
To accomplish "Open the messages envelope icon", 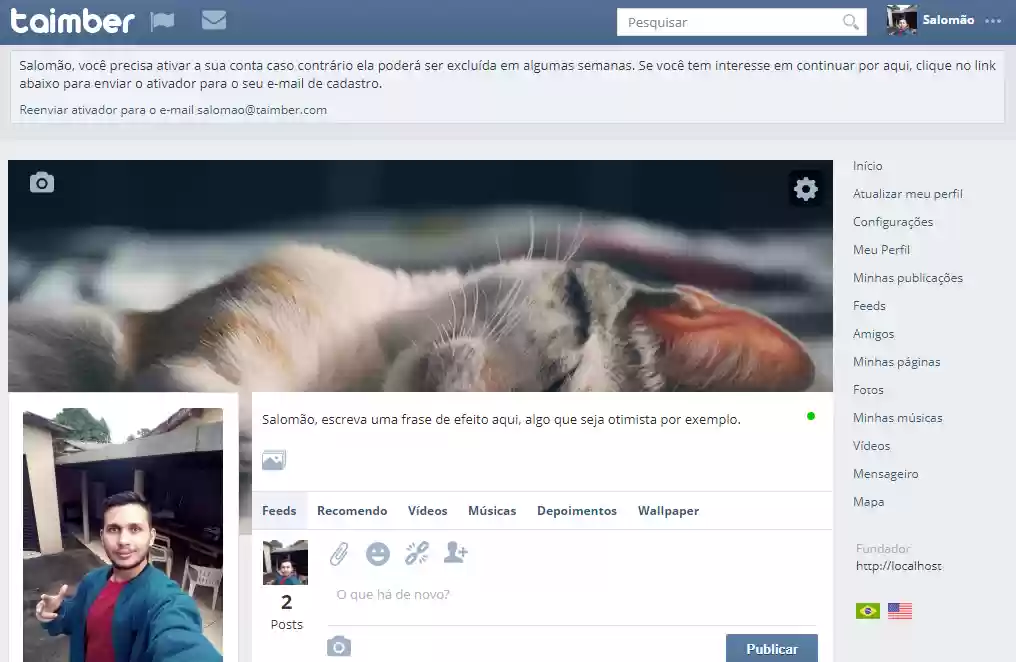I will [x=213, y=20].
